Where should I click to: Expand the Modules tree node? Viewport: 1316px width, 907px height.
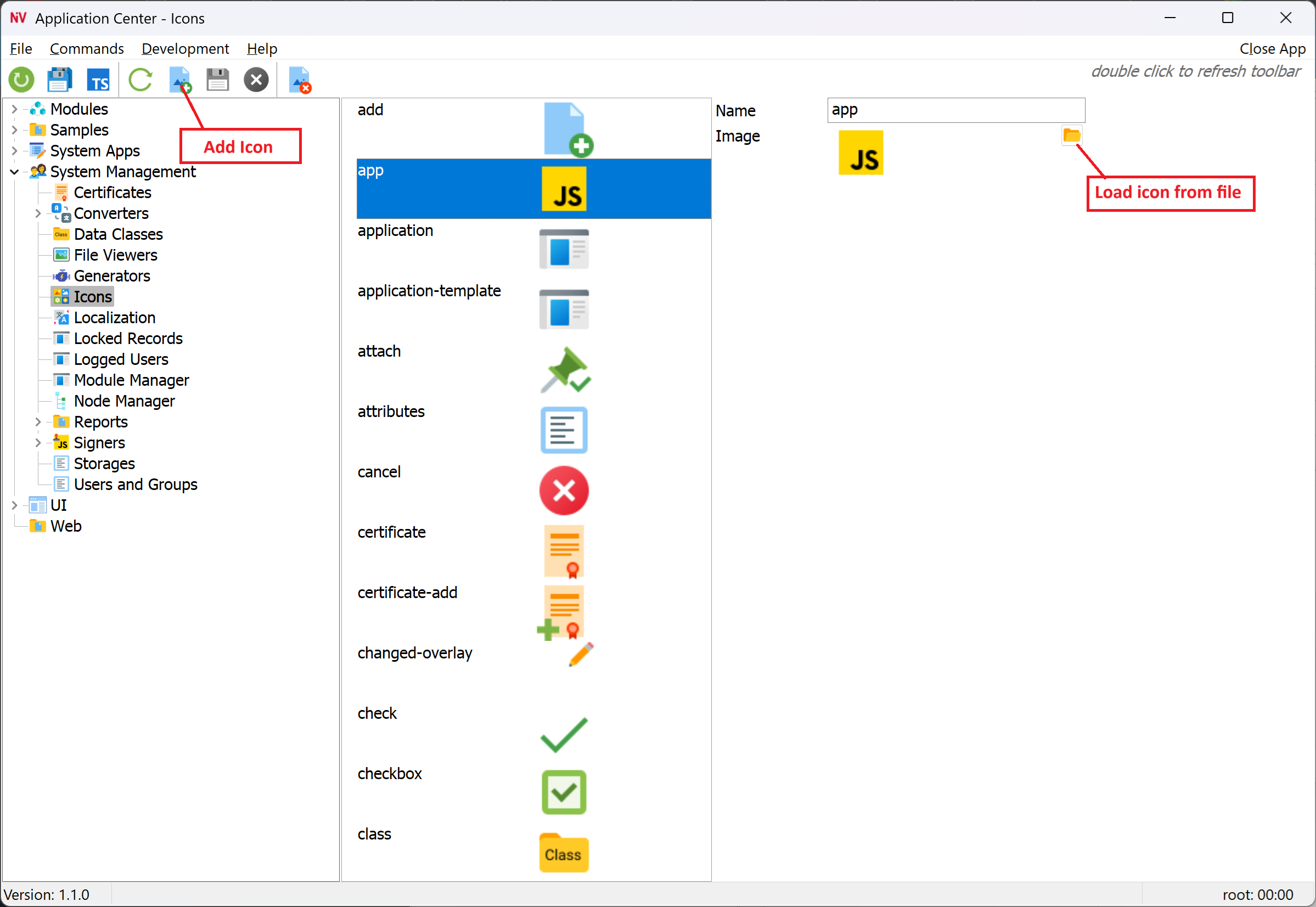(15, 109)
